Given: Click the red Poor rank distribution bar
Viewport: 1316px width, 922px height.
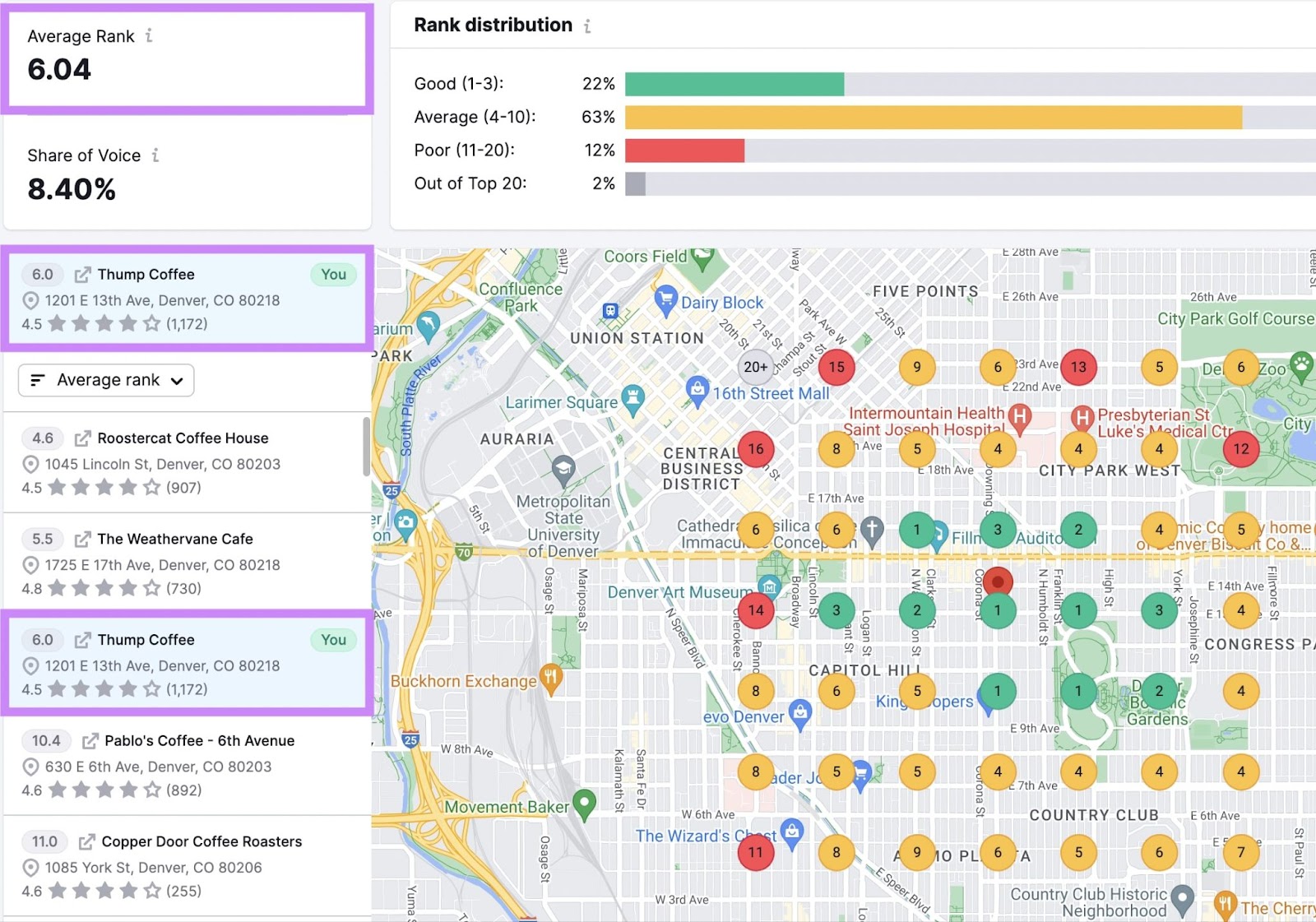Looking at the screenshot, I should click(684, 151).
